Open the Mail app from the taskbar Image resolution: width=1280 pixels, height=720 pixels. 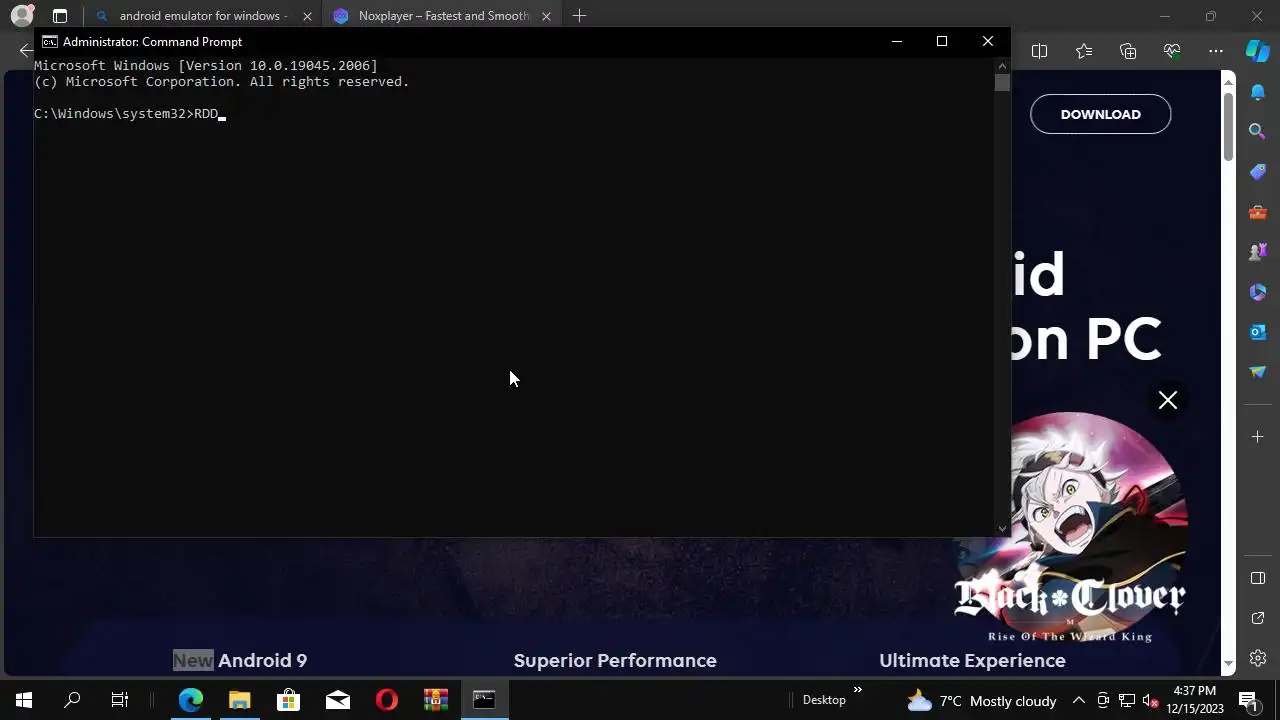pos(337,700)
